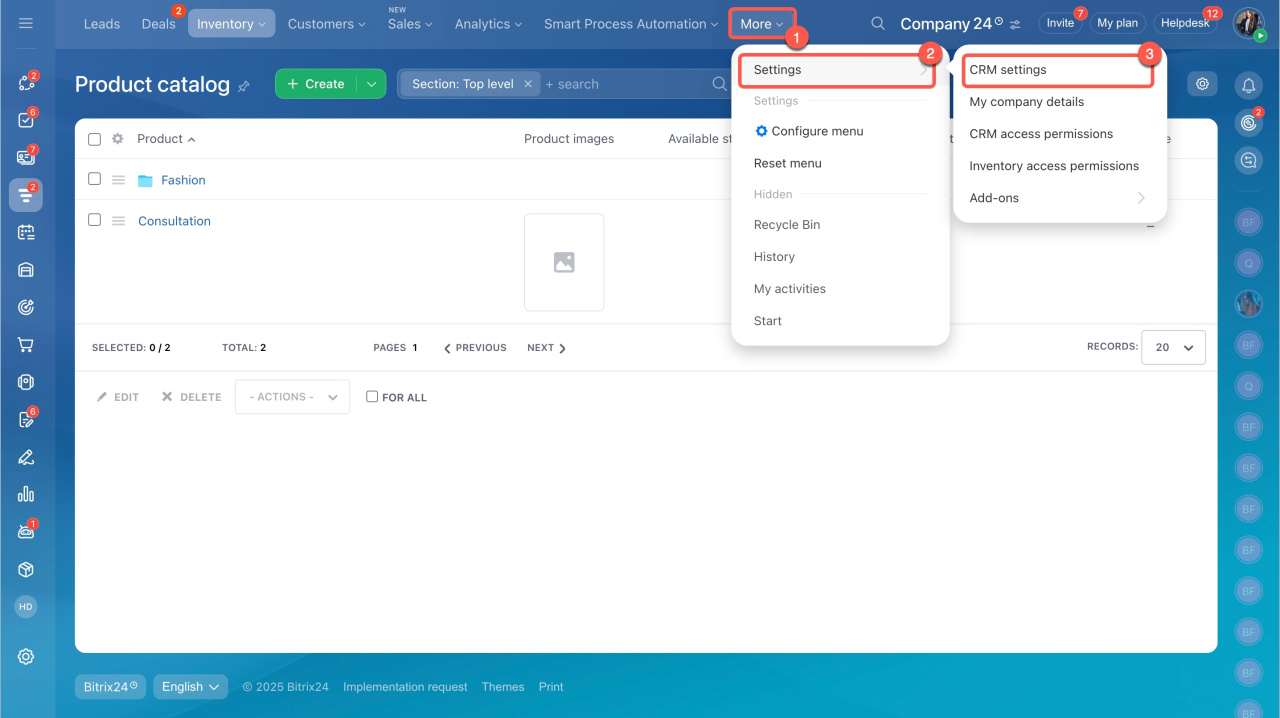Open the shopping cart icon in left sidebar
1280x718 pixels.
coord(26,344)
